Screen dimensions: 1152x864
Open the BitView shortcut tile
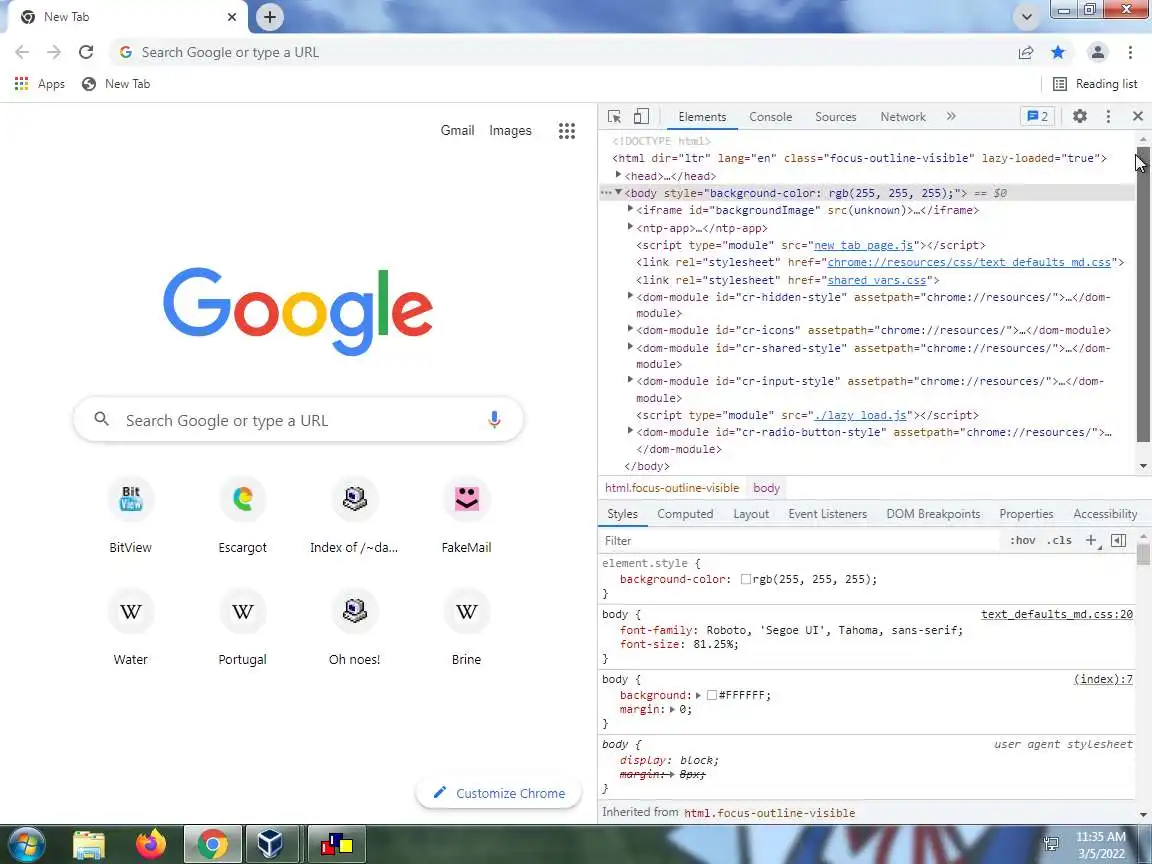pos(131,516)
